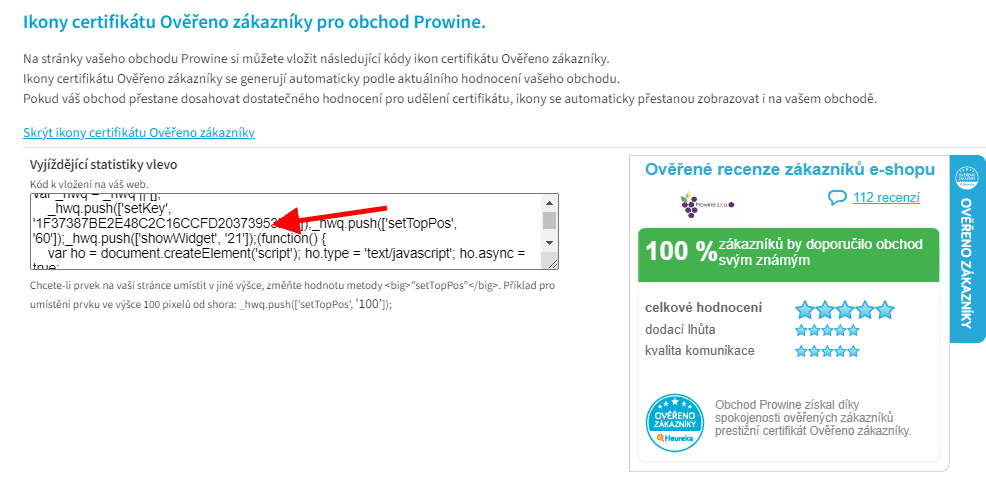The image size is (986, 478).
Task: Open the 112 recenzí link
Action: pos(886,198)
